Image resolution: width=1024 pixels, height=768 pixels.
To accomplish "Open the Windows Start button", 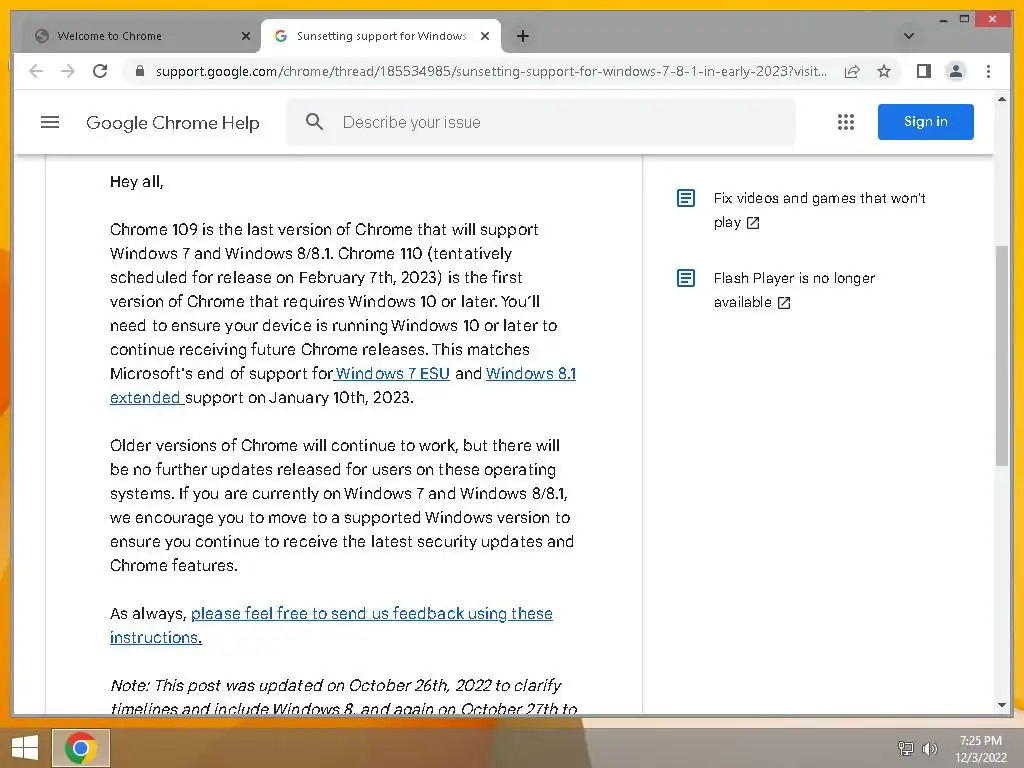I will coord(25,748).
